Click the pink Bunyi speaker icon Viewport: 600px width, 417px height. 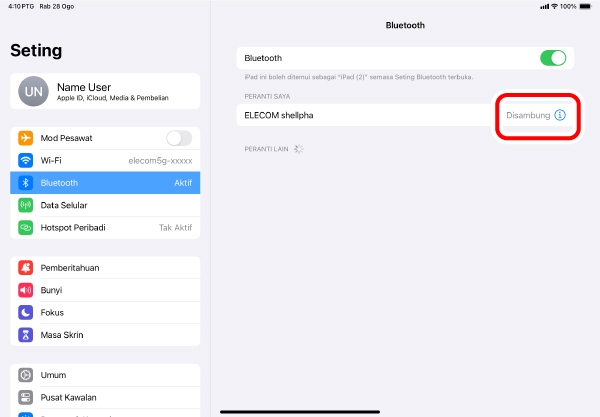click(26, 290)
